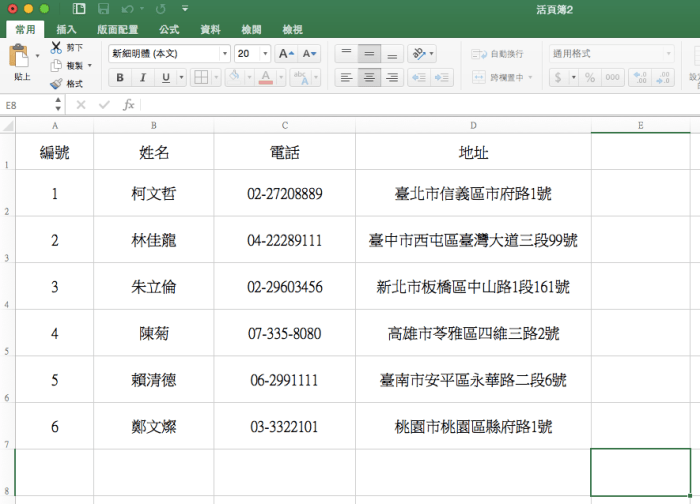Expand the Quick Access Toolbar customize arrow

coord(185,9)
